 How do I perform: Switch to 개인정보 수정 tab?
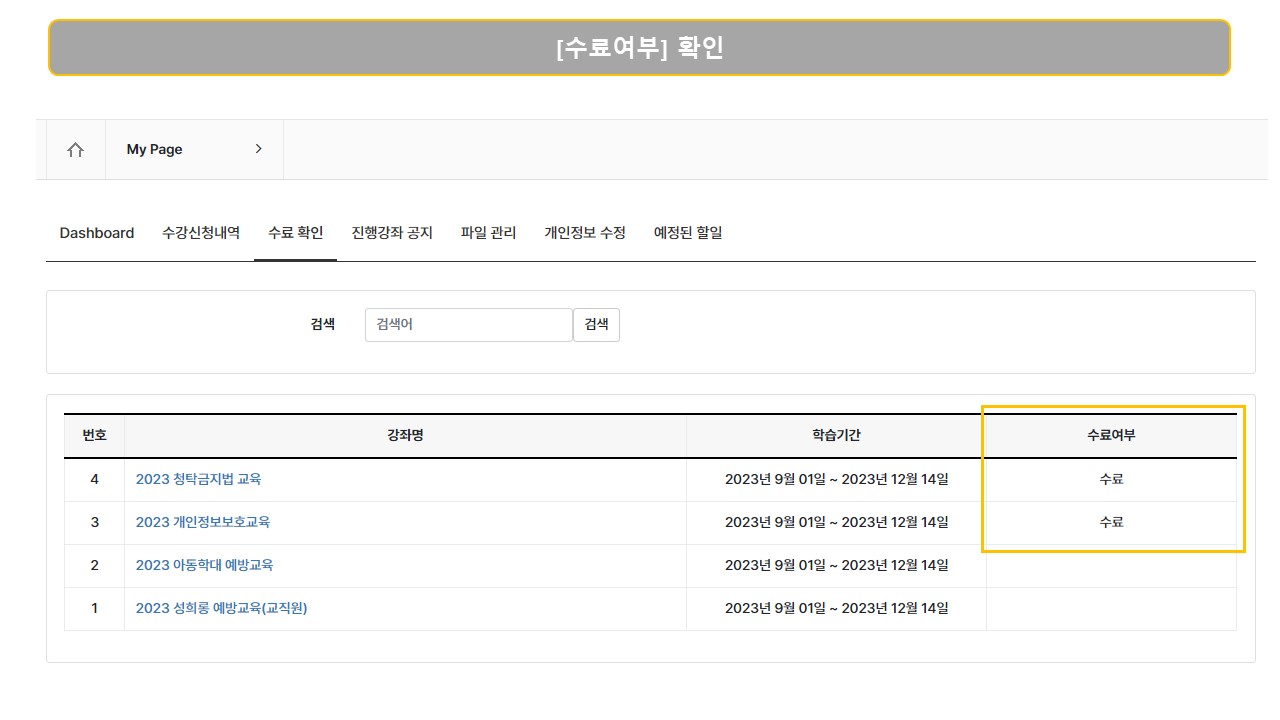coord(585,233)
